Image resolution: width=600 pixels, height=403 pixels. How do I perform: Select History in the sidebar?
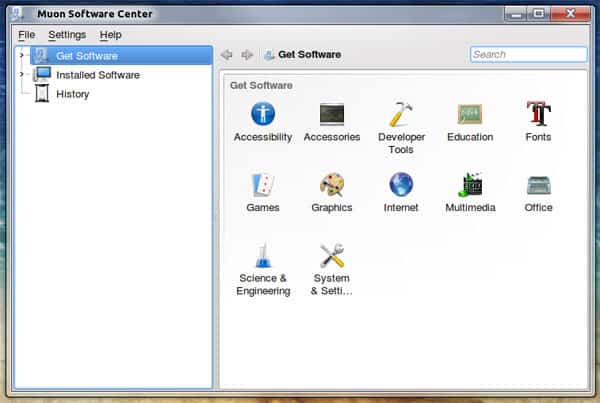click(x=73, y=94)
